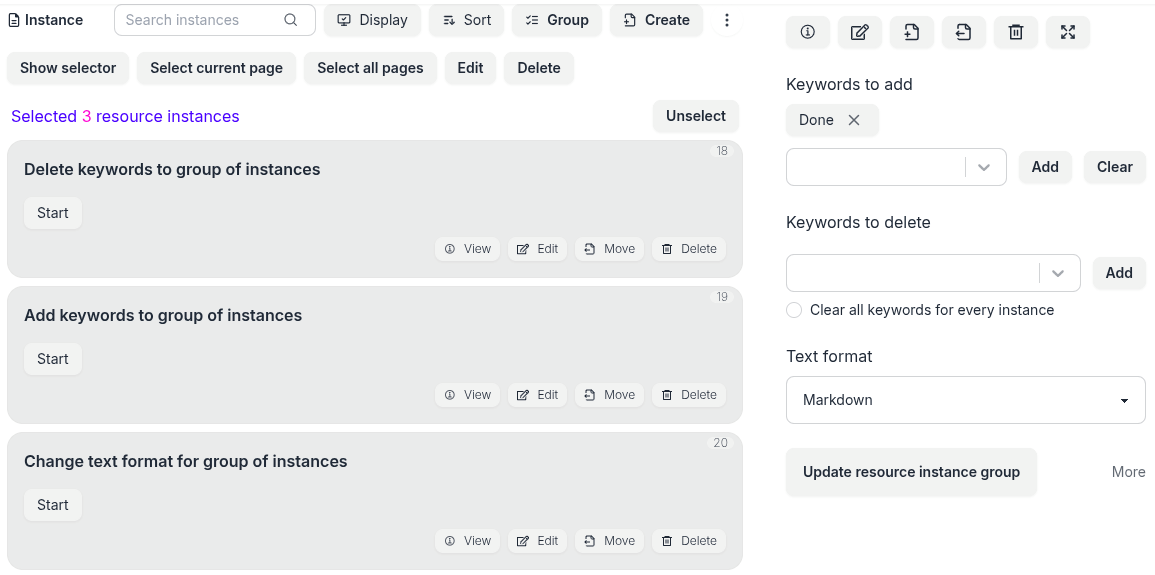Open the three-dot more options menu
The height and width of the screenshot is (575, 1155).
pyautogui.click(x=727, y=20)
